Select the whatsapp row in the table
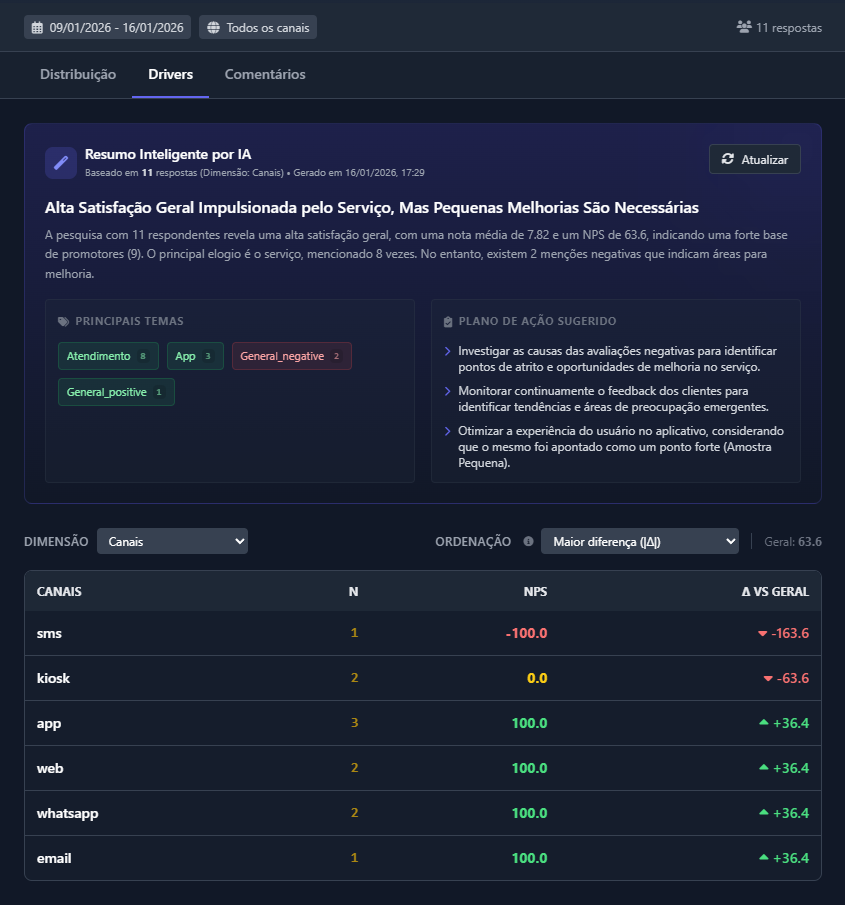845x905 pixels. point(420,813)
